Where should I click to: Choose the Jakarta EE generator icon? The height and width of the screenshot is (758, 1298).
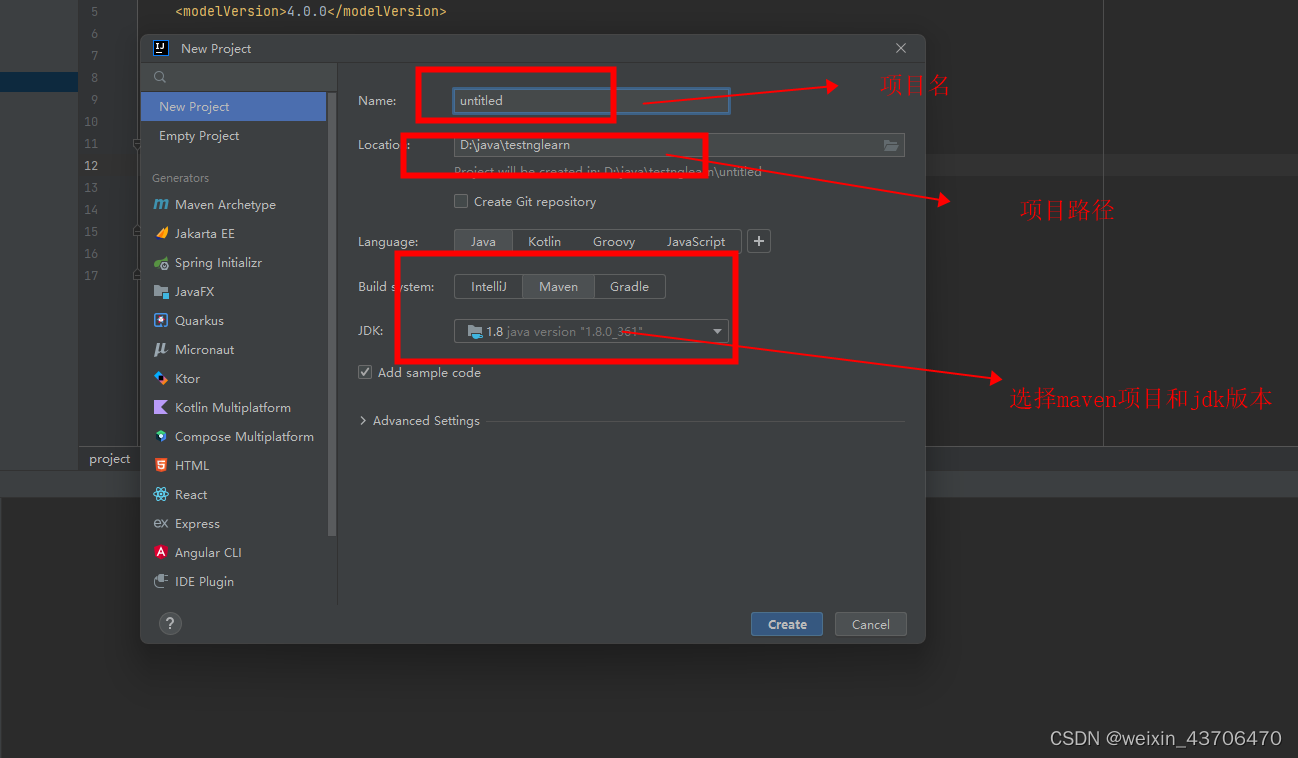(161, 233)
